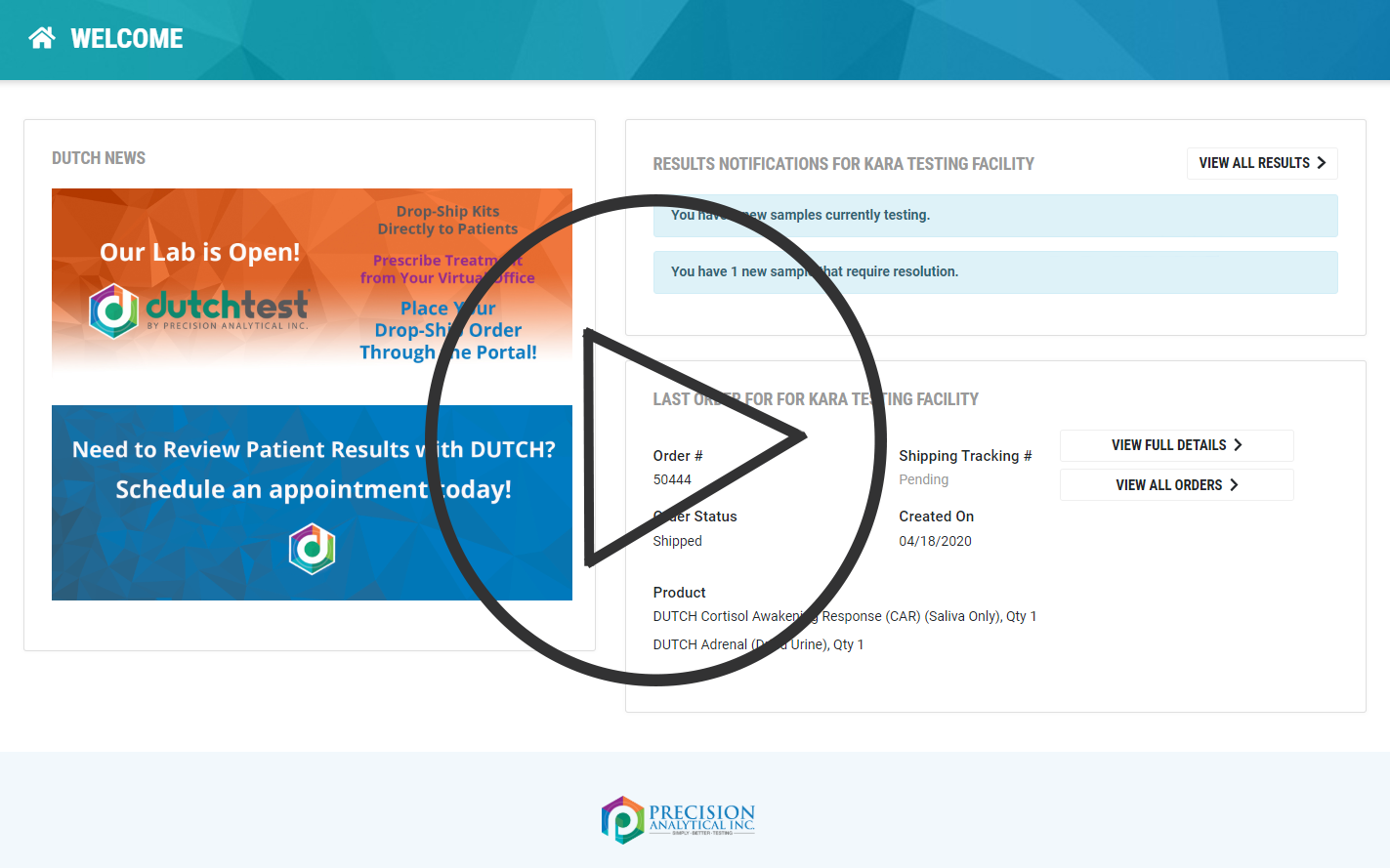Click the chevron arrow on View Full Details
The height and width of the screenshot is (868, 1390).
1238,445
